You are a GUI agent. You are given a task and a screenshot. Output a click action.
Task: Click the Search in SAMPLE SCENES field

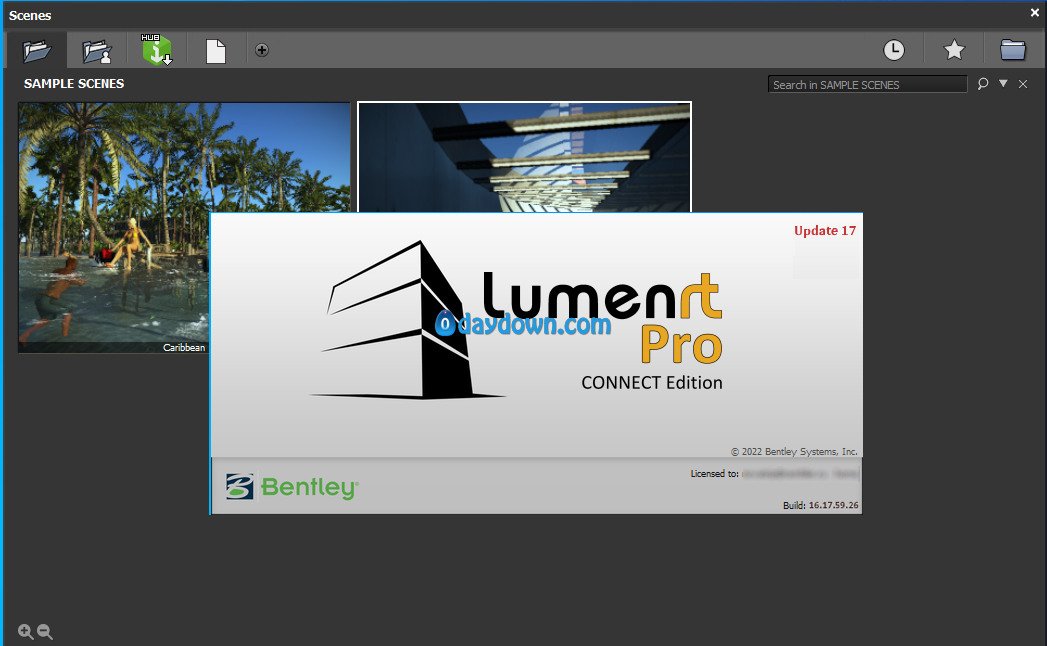point(867,84)
